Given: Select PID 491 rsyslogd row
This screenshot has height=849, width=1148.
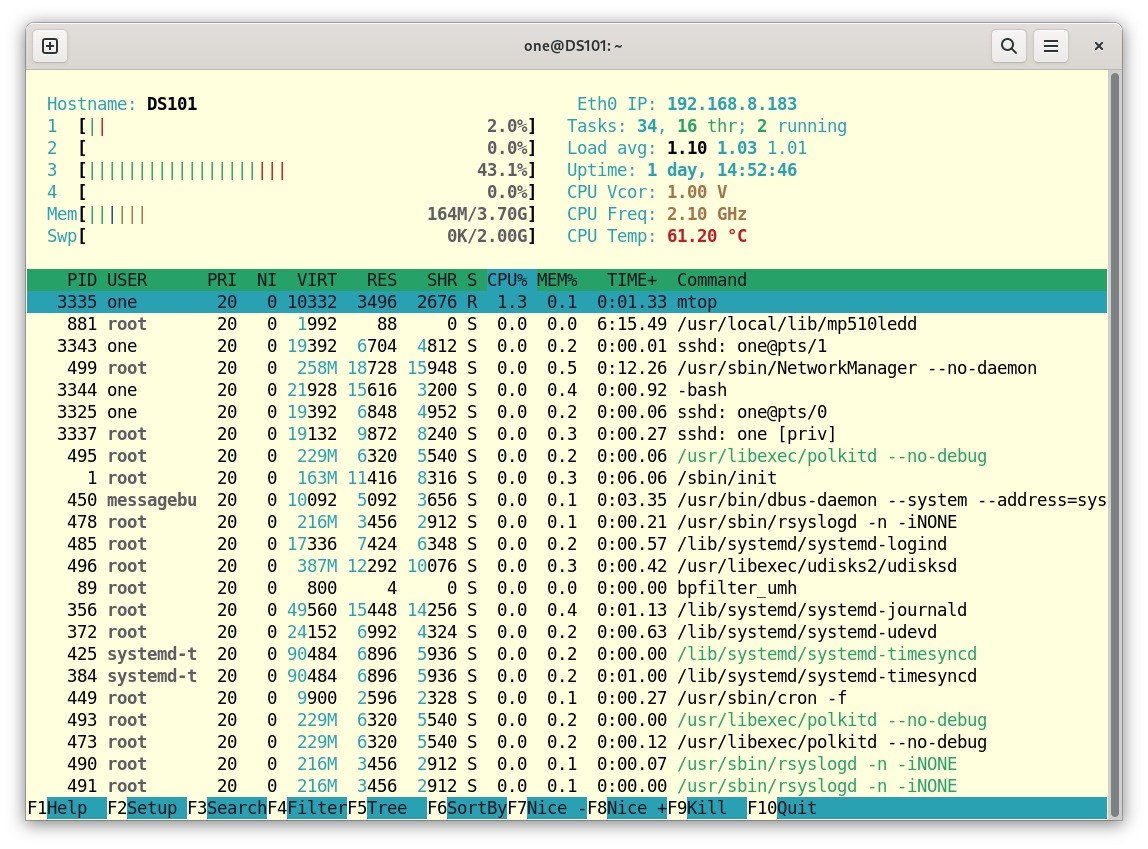Looking at the screenshot, I should coord(567,785).
